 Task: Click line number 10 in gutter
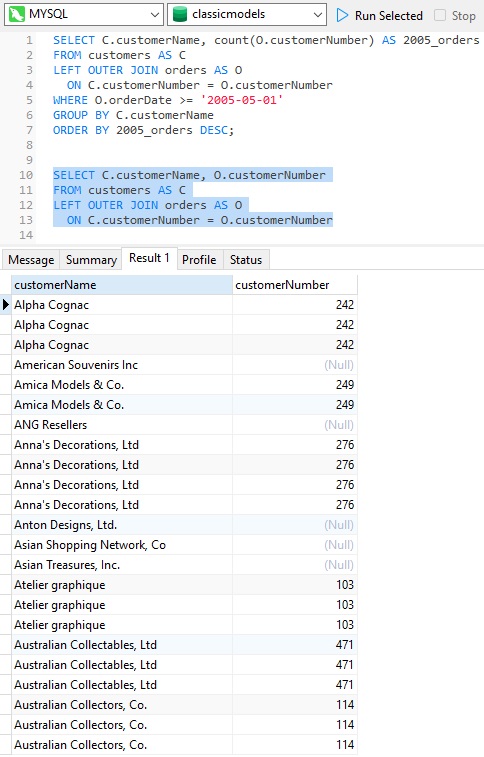coord(26,175)
